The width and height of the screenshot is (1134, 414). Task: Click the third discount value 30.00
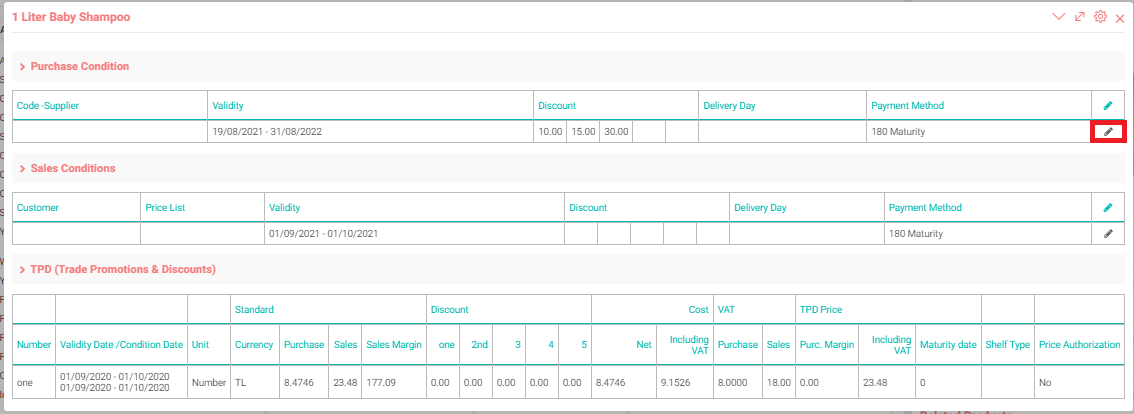[615, 131]
